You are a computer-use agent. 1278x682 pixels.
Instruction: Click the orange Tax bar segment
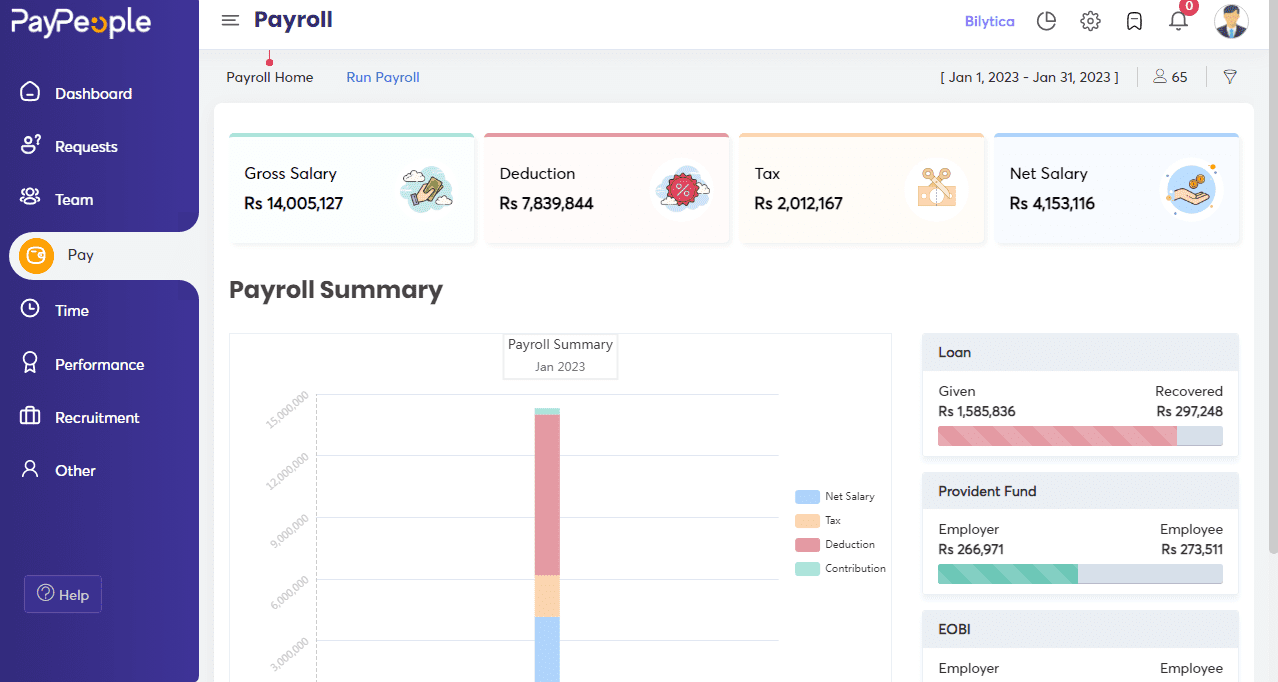547,596
